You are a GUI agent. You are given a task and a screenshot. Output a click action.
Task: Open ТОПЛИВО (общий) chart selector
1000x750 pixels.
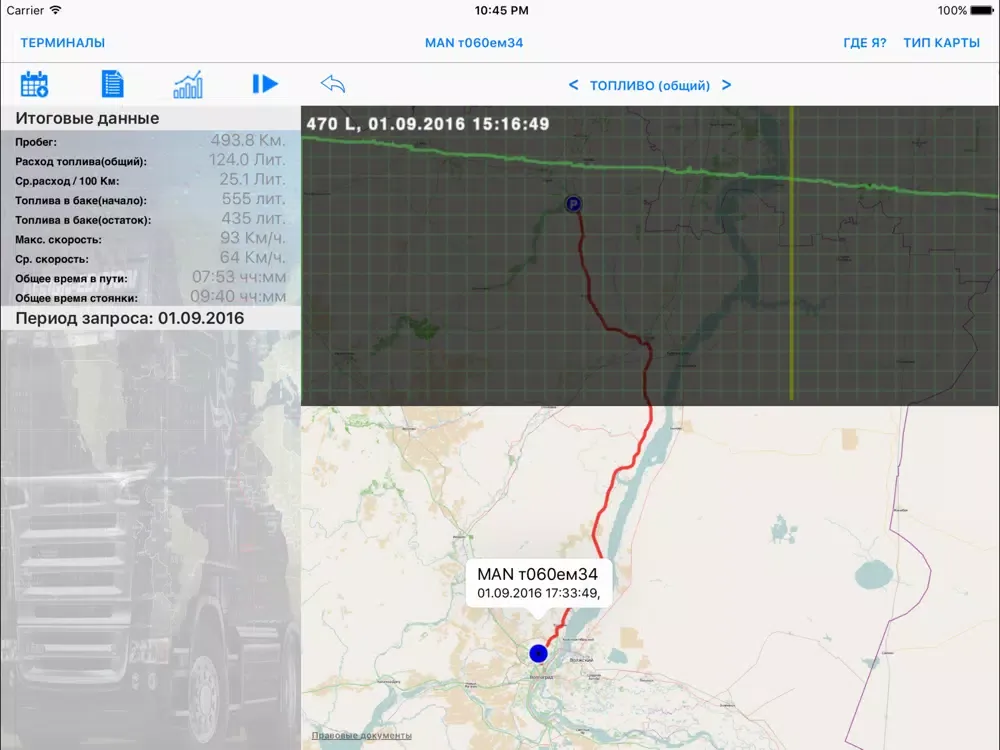click(650, 86)
